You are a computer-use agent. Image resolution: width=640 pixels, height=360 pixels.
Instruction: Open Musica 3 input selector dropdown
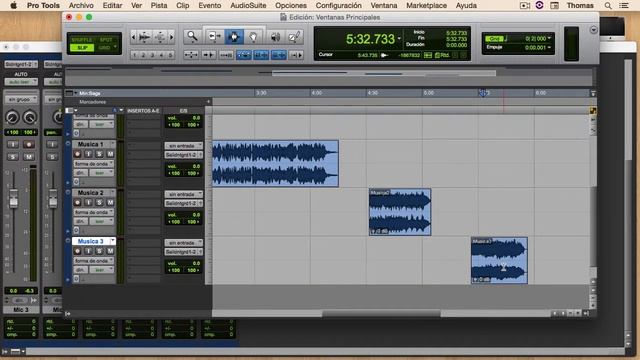point(184,243)
